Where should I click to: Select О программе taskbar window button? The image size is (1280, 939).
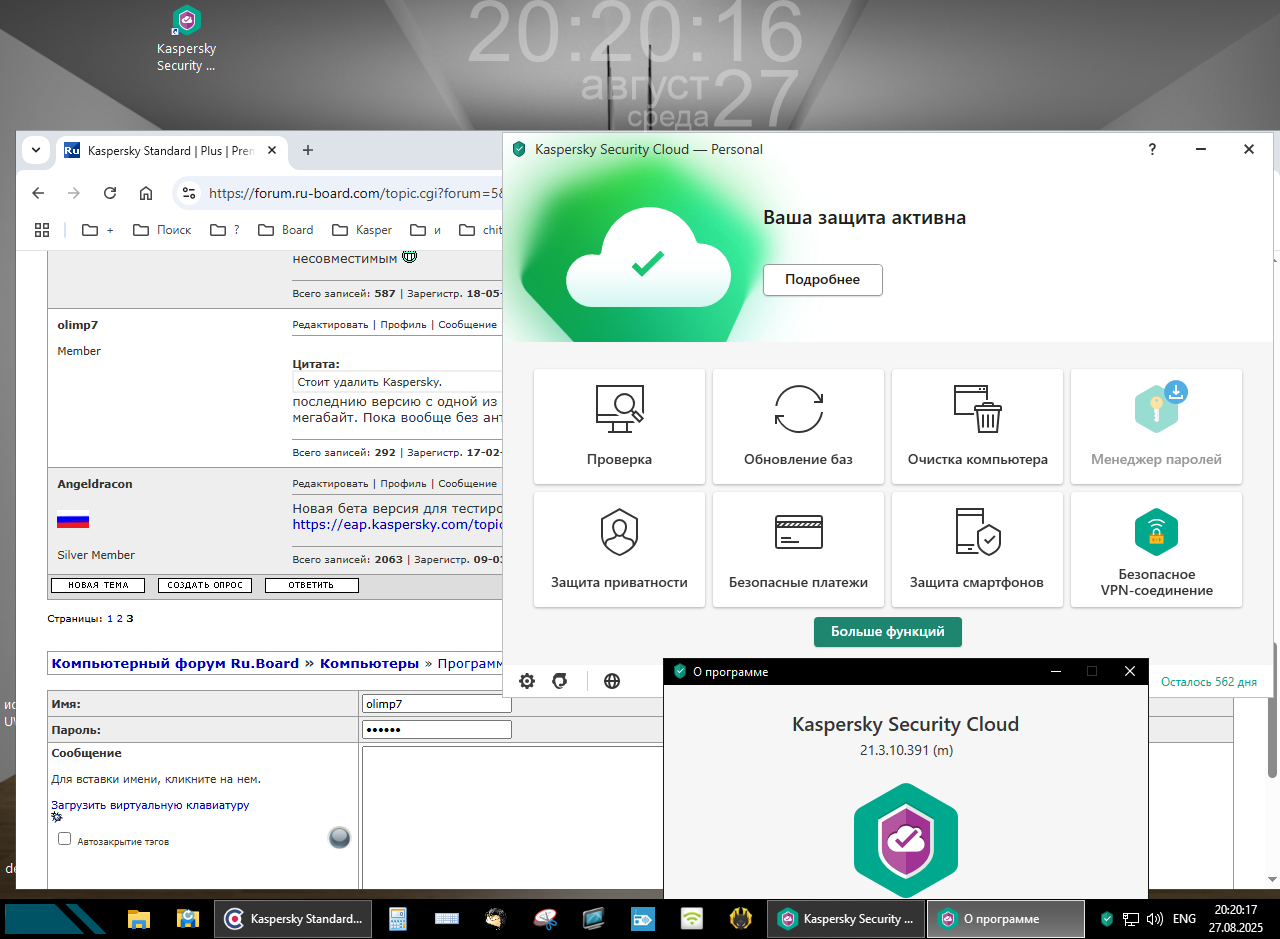pyautogui.click(x=1006, y=918)
